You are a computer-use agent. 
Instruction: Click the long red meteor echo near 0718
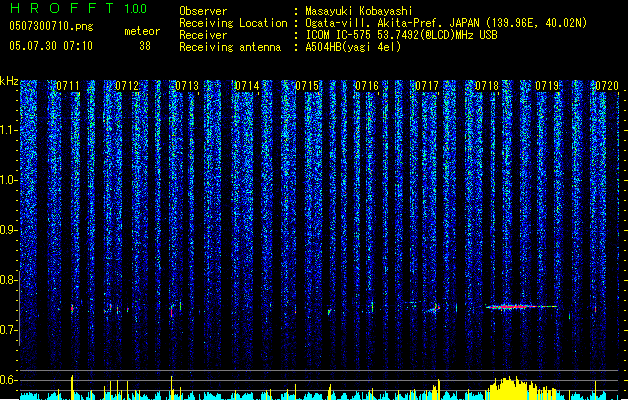(521, 307)
